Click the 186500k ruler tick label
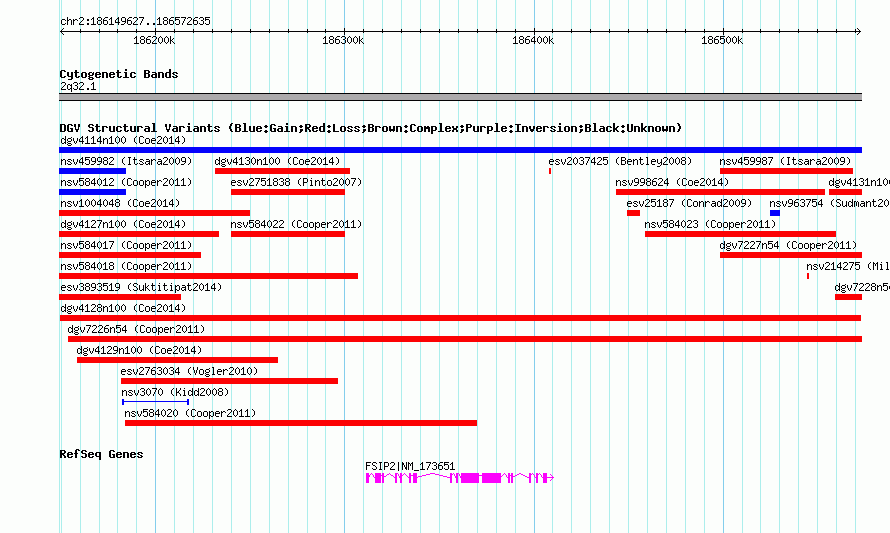890x533 pixels. 721,40
